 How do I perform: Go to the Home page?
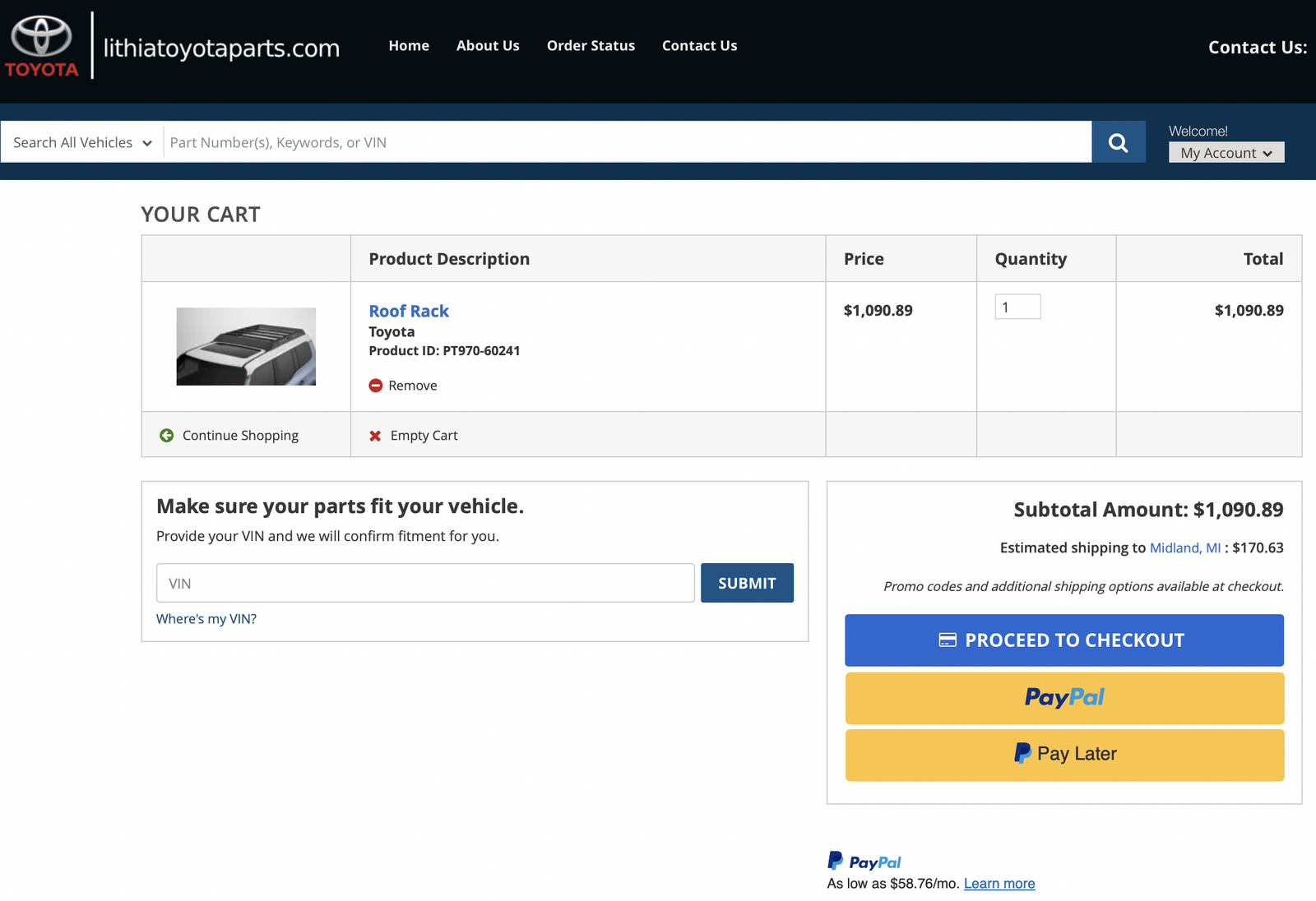click(409, 46)
